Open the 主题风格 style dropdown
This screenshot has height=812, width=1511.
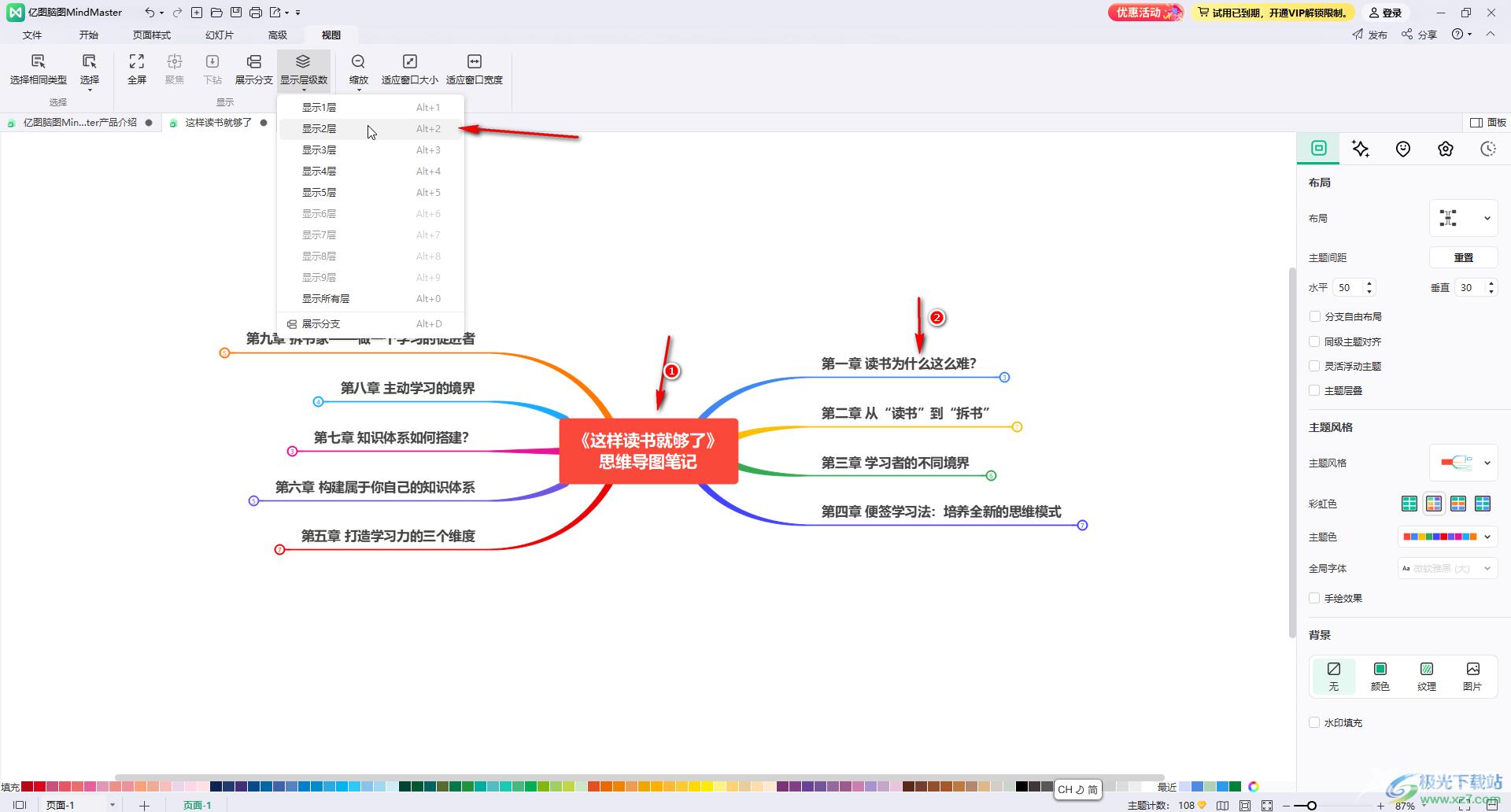(x=1463, y=463)
